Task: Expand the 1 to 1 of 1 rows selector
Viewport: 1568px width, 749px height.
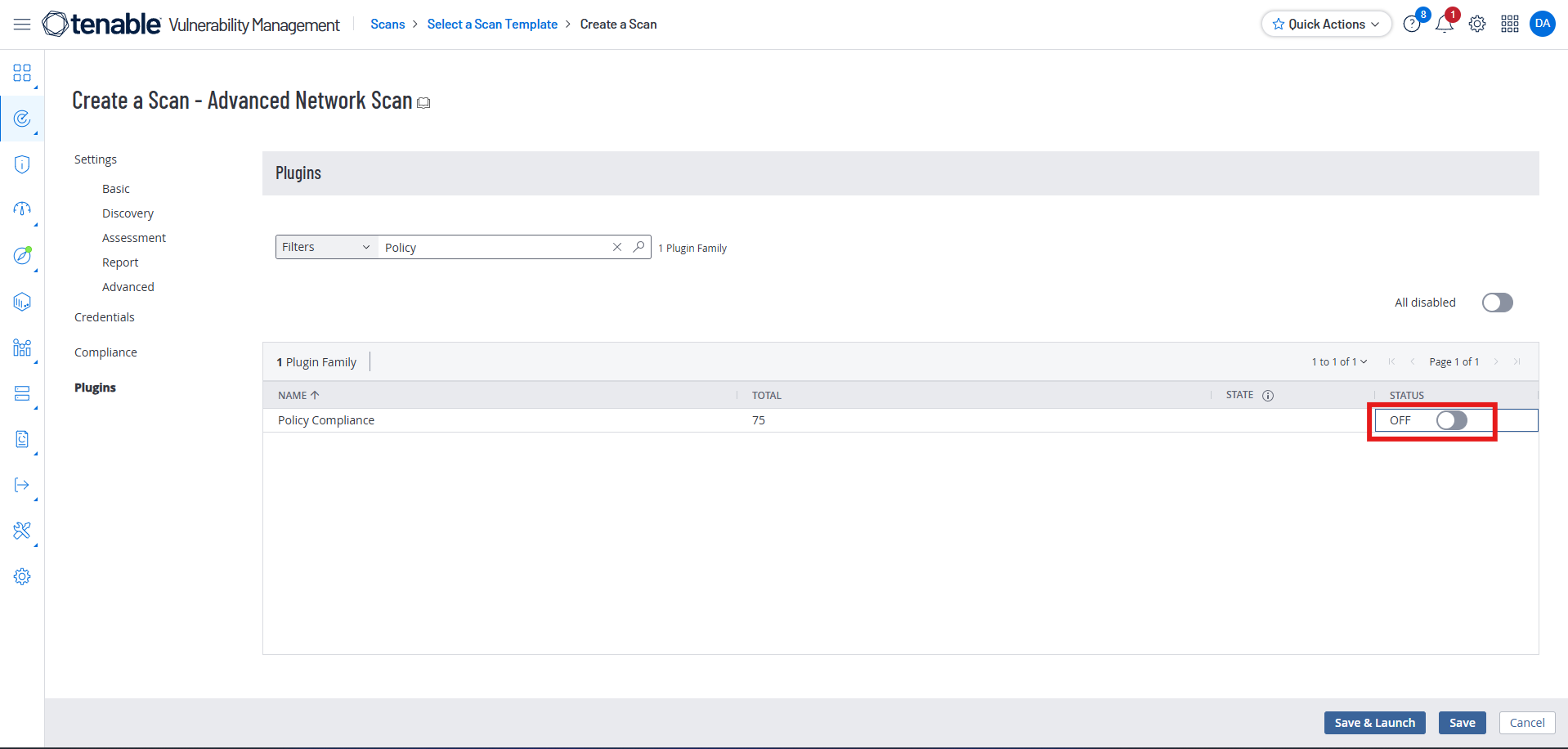Action: coord(1339,362)
